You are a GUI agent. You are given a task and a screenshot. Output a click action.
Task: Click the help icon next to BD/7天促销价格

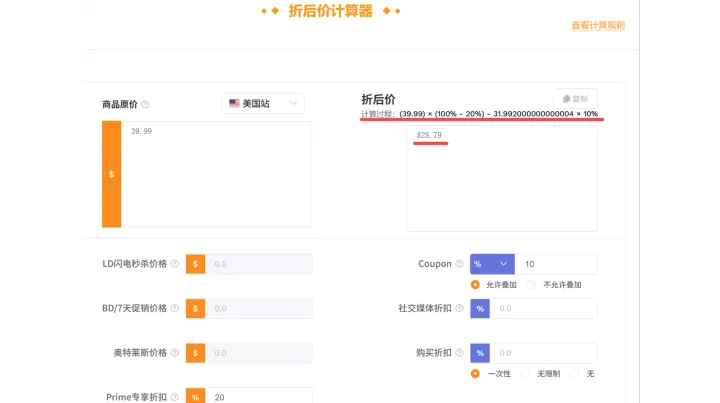(174, 308)
